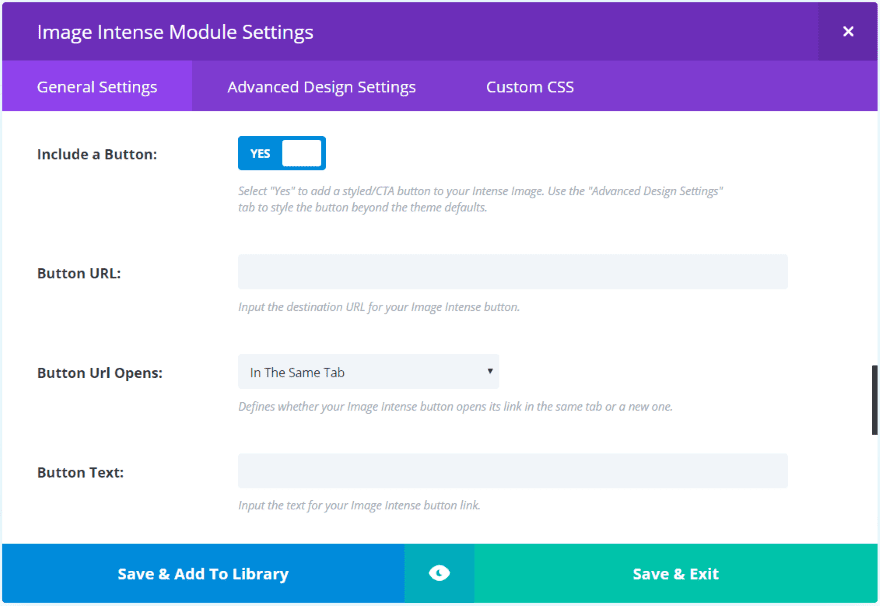880x606 pixels.
Task: Click the Button Text label
Action: 80,472
